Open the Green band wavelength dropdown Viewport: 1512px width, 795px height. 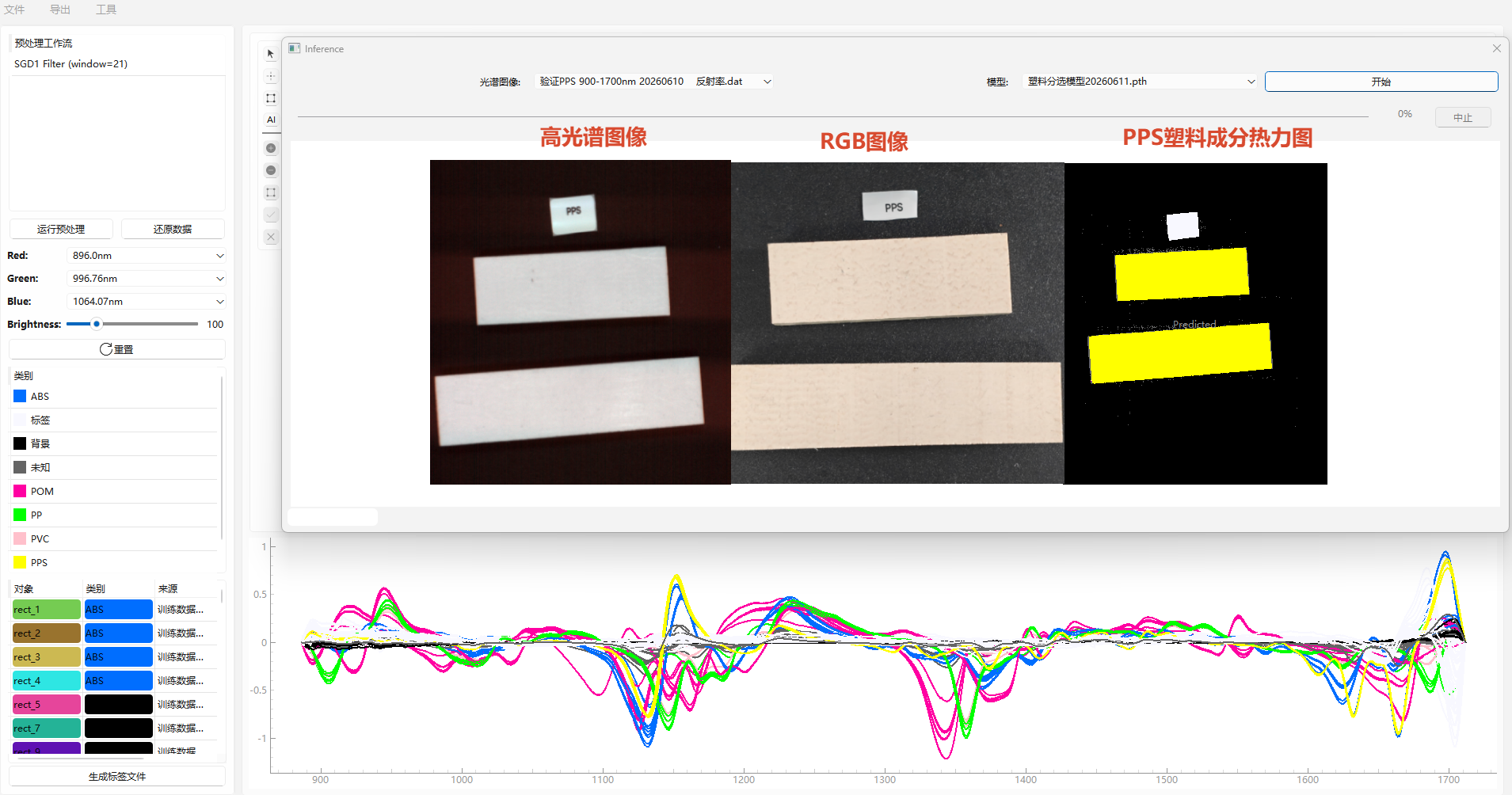pyautogui.click(x=147, y=279)
